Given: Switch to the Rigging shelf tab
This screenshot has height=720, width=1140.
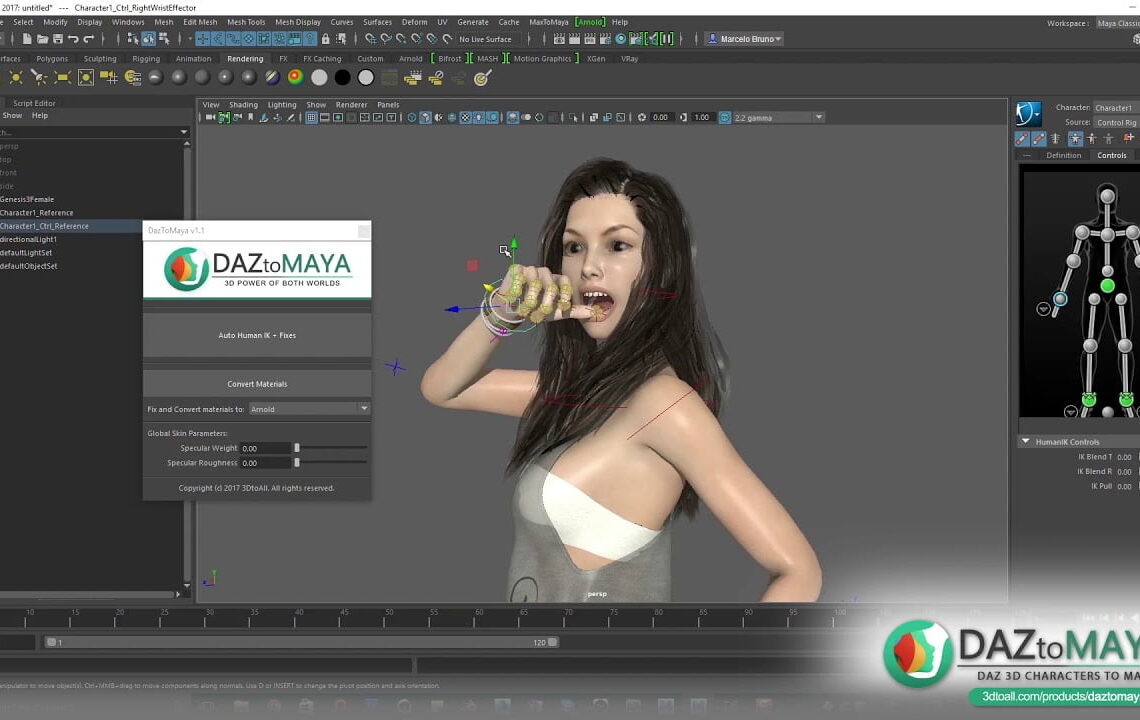Looking at the screenshot, I should [146, 59].
